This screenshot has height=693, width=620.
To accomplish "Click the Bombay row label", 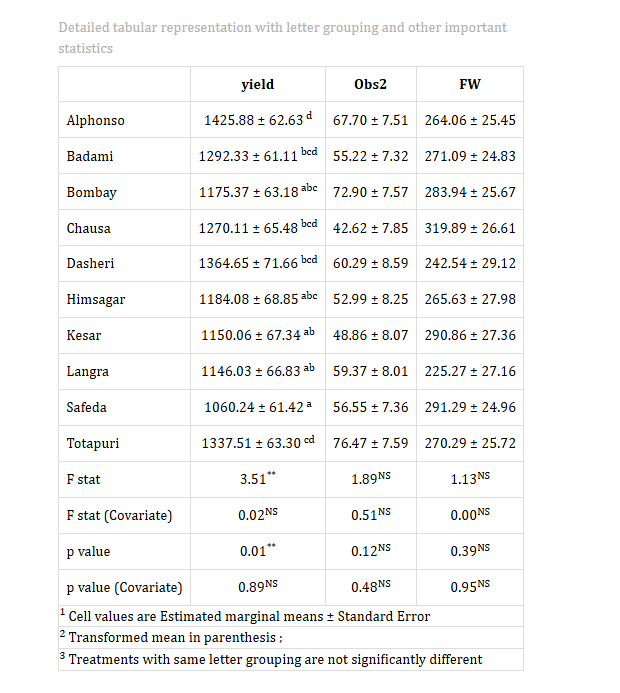I will click(91, 193).
